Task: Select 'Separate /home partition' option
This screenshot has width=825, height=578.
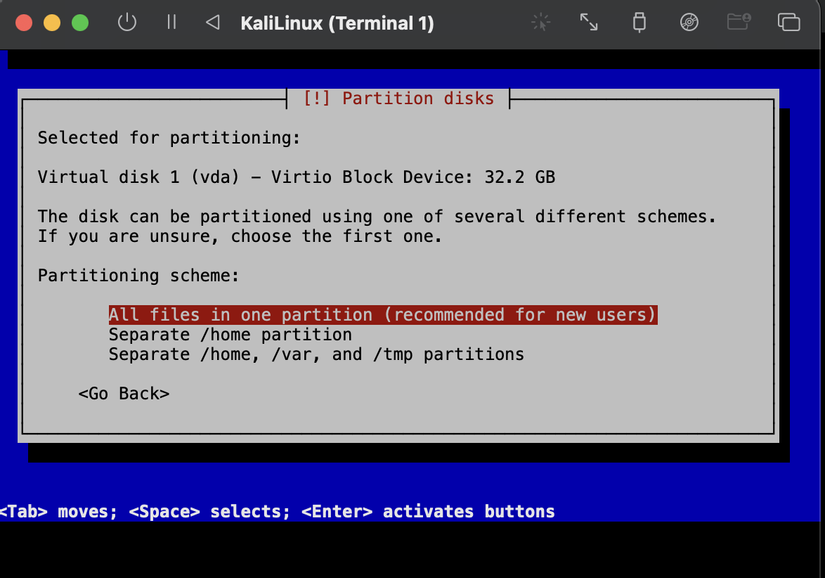Action: click(x=230, y=334)
